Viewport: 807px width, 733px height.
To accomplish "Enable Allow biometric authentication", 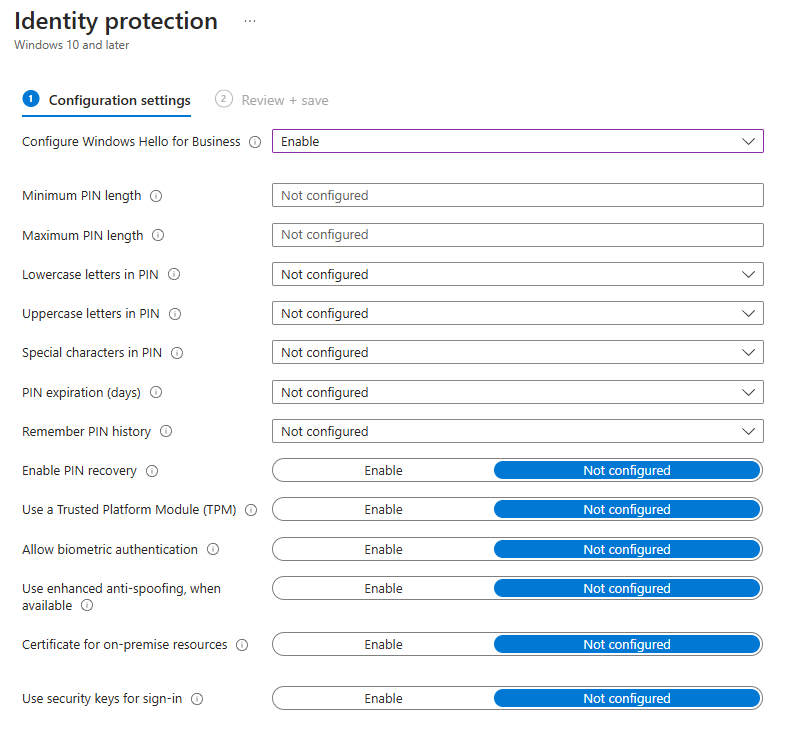I will tap(383, 550).
